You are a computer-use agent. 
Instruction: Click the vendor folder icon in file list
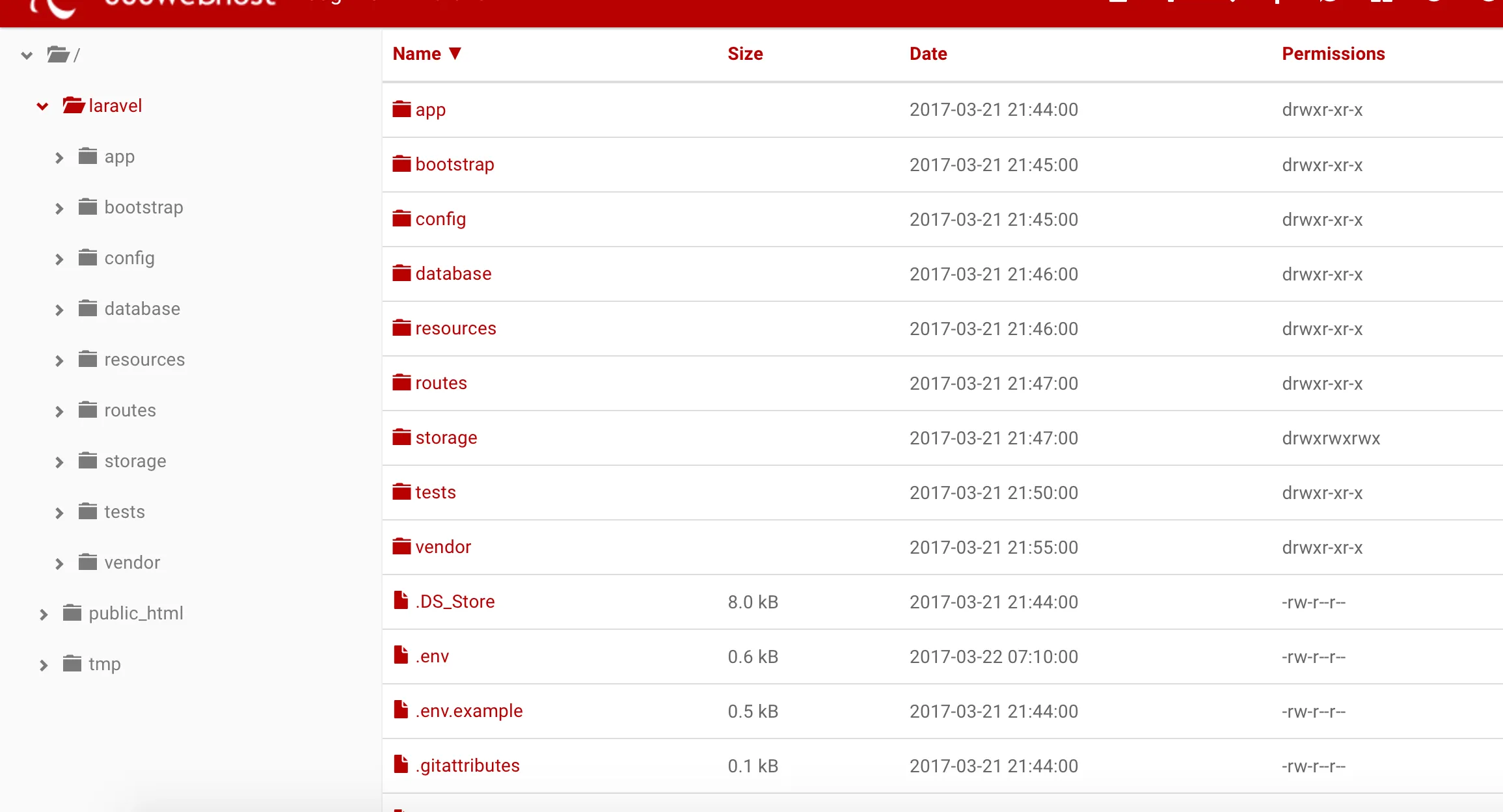(x=401, y=547)
